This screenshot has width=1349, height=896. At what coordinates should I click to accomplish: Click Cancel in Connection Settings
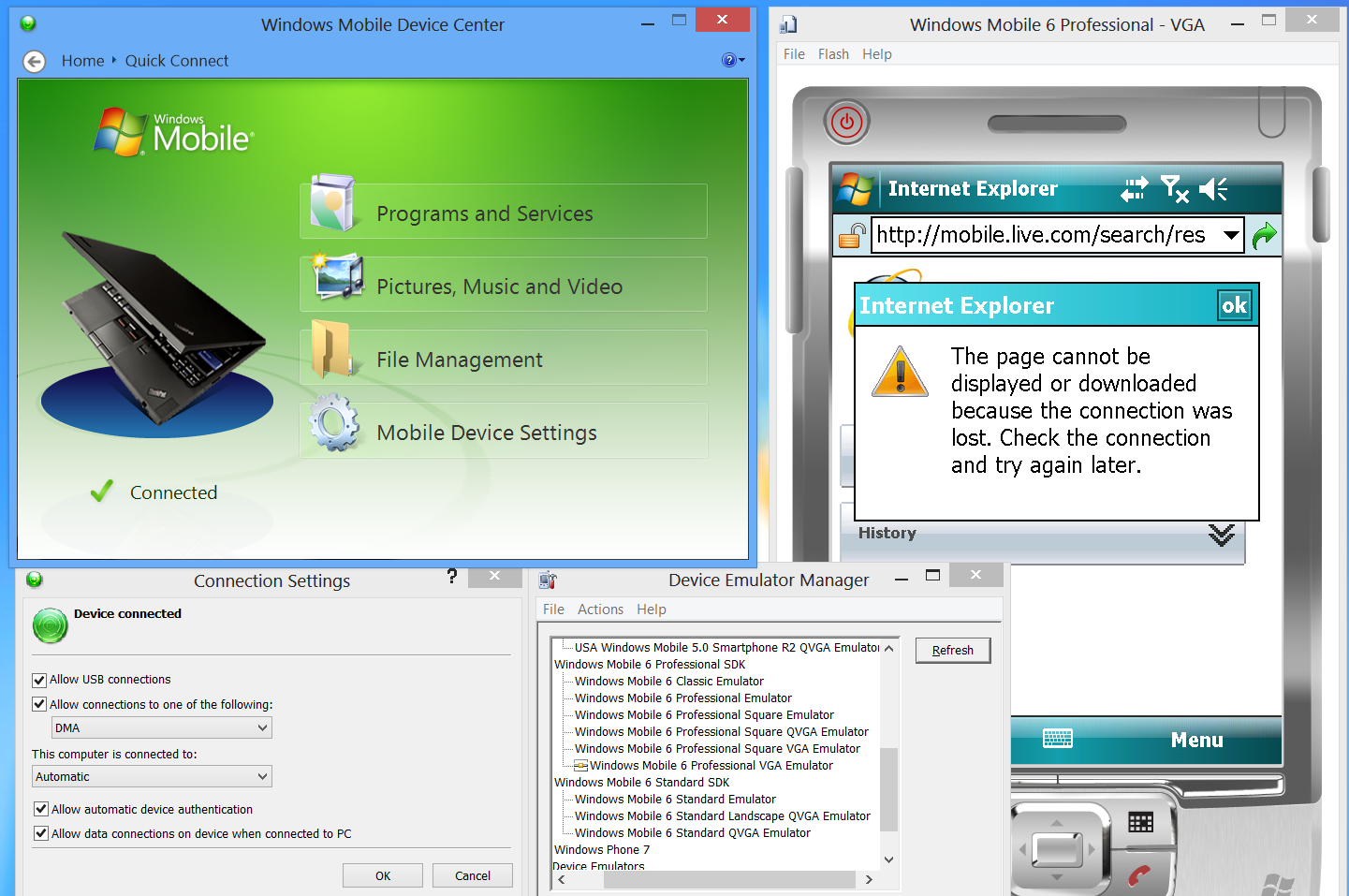coord(473,875)
